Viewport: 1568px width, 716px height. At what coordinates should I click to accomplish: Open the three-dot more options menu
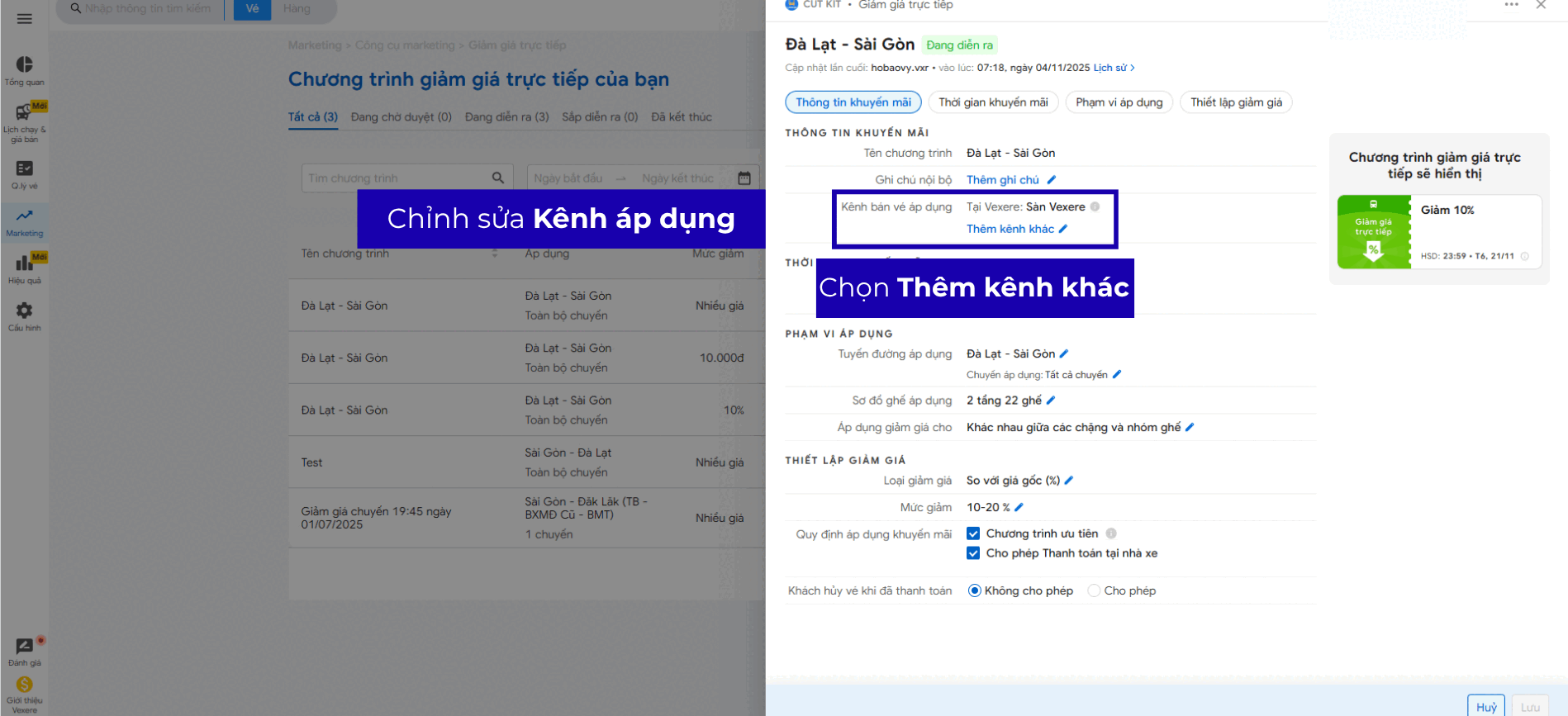(1511, 5)
